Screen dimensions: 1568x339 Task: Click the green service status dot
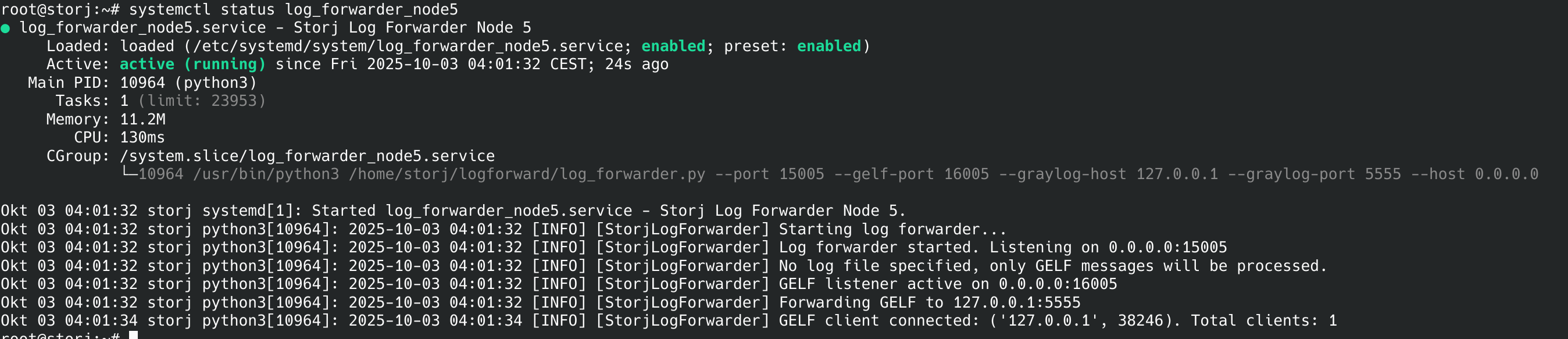pyautogui.click(x=5, y=28)
